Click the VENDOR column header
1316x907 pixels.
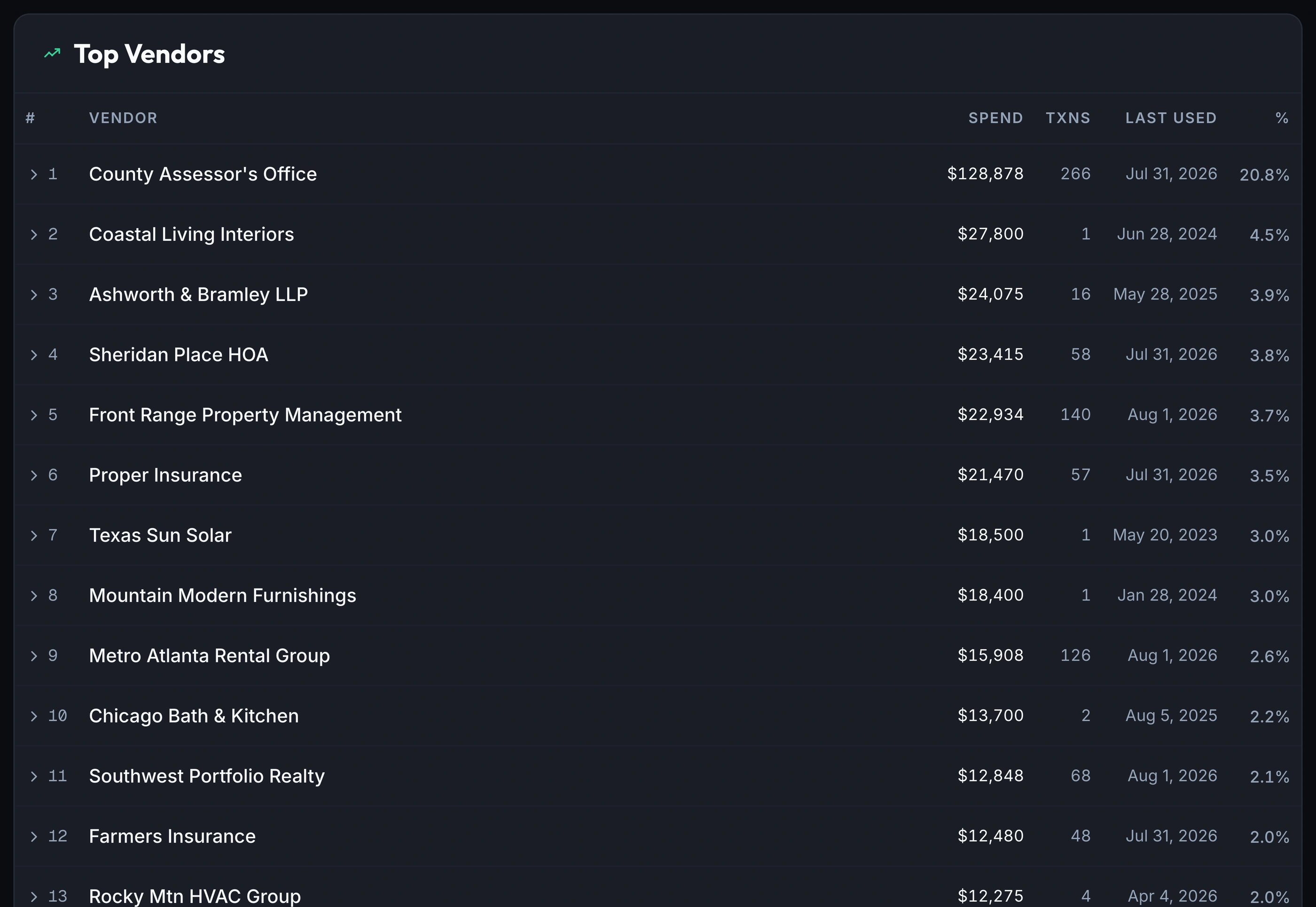tap(123, 118)
